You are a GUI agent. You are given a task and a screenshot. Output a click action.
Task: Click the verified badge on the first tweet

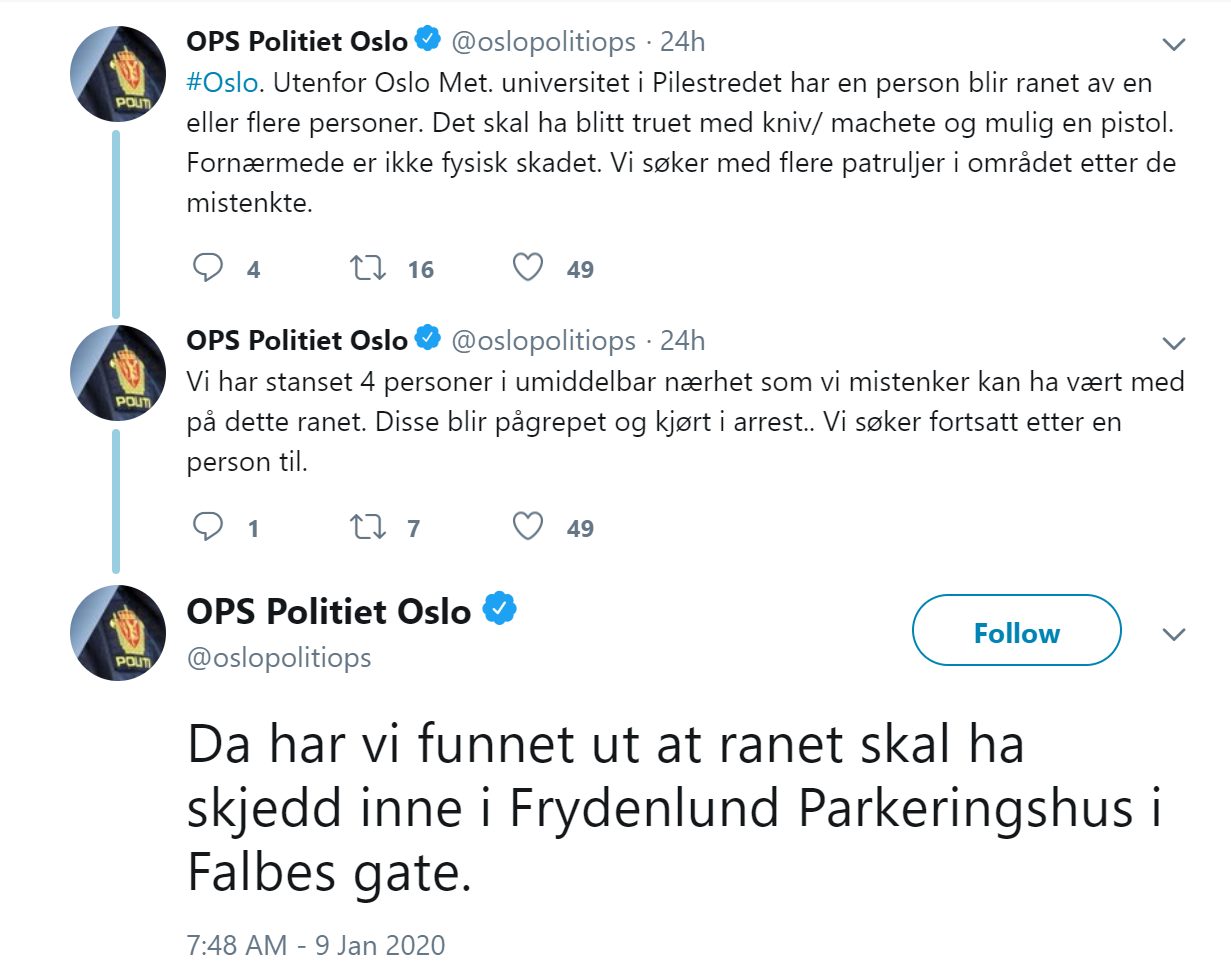pos(429,41)
